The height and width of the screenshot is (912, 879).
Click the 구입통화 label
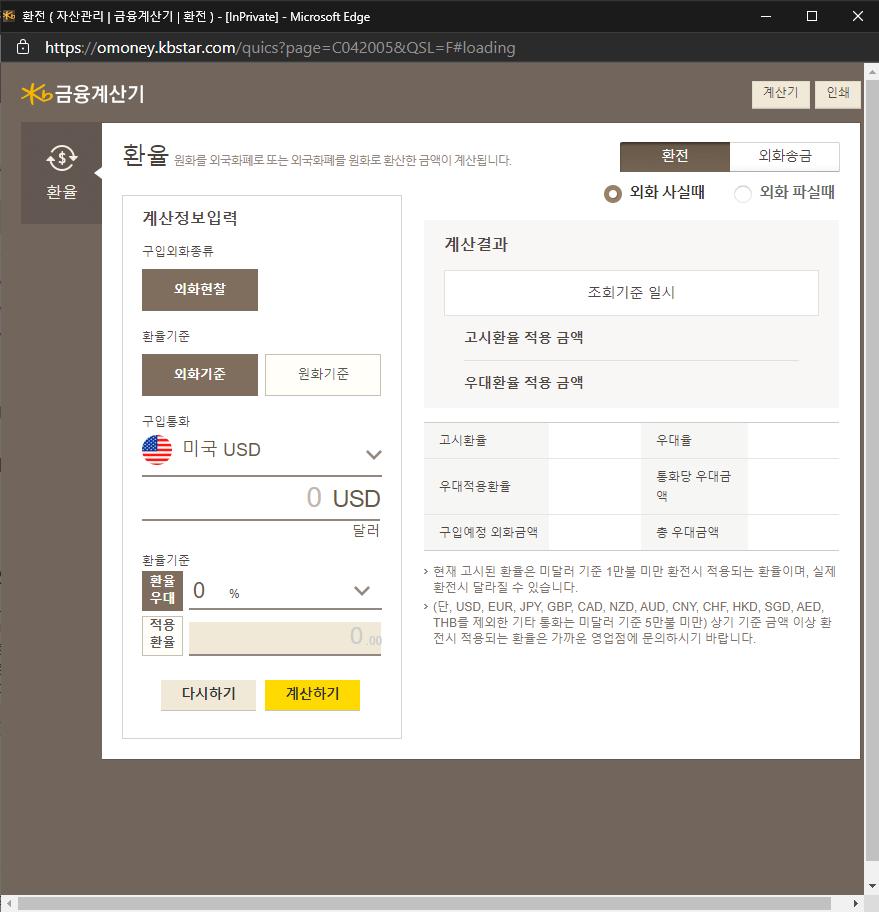166,421
